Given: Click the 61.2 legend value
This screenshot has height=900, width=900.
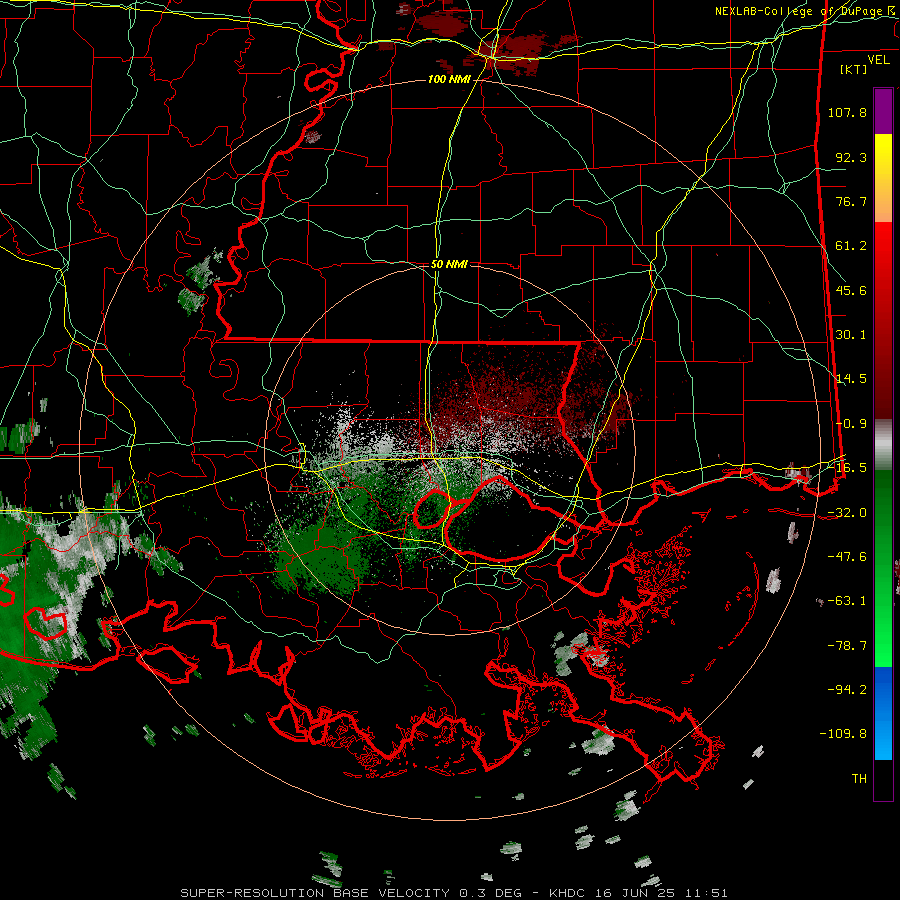Looking at the screenshot, I should click(x=851, y=246).
